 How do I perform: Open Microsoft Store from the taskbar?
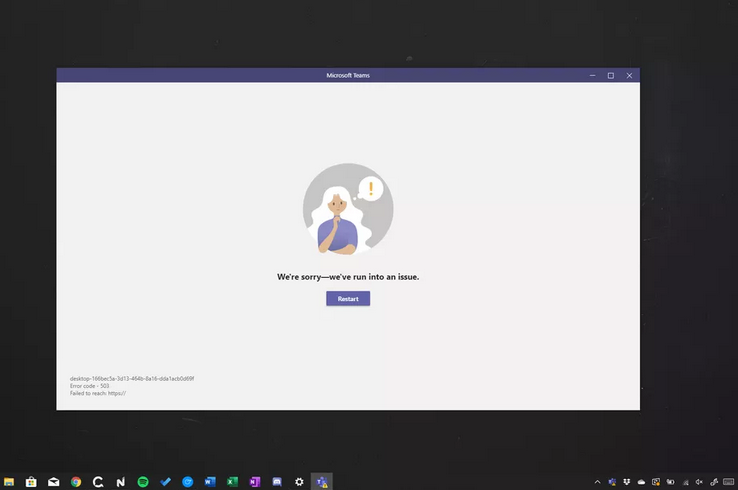pyautogui.click(x=31, y=482)
